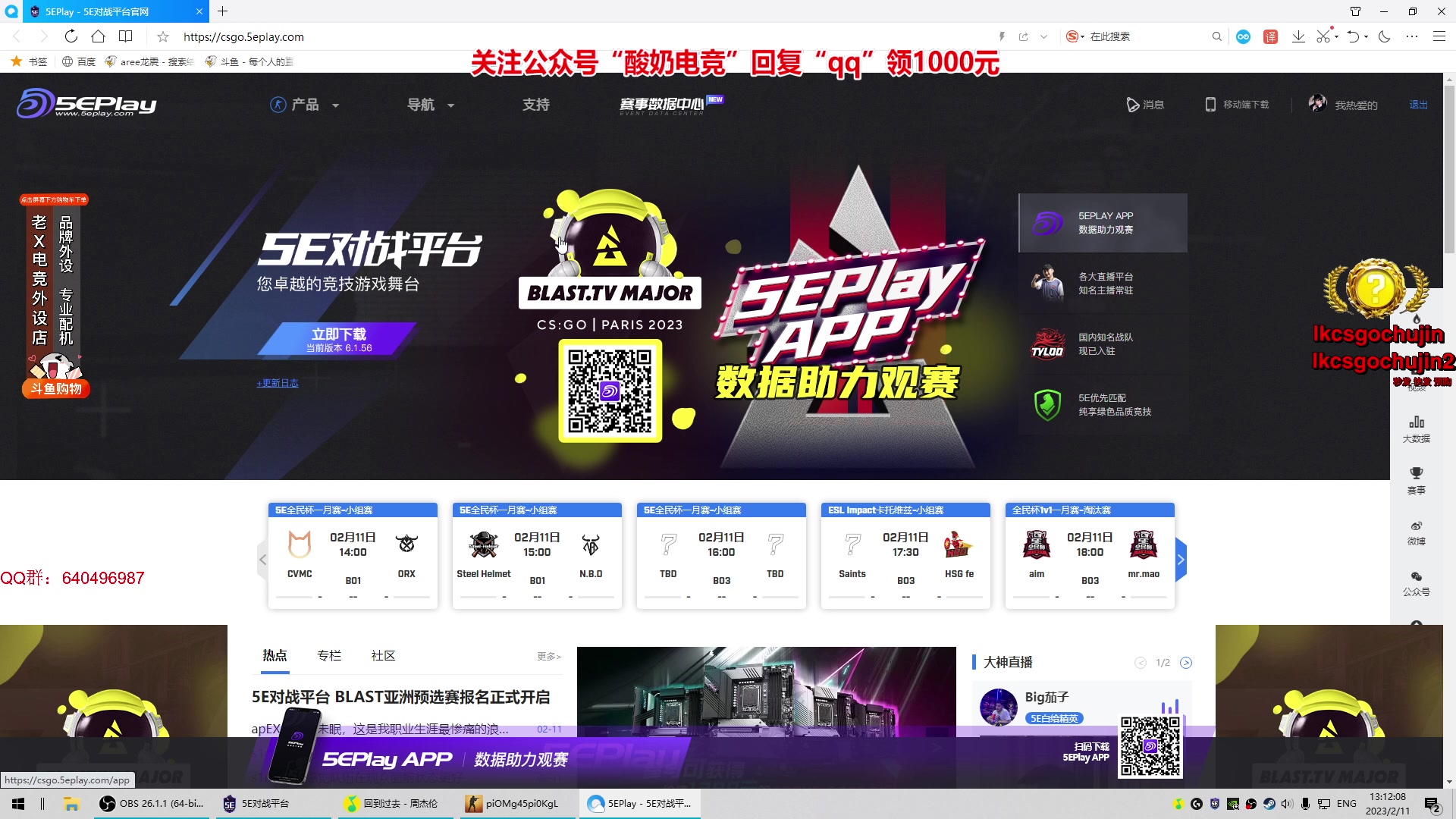Click the 5EPlay logo in site header
The height and width of the screenshot is (819, 1456).
(x=86, y=103)
